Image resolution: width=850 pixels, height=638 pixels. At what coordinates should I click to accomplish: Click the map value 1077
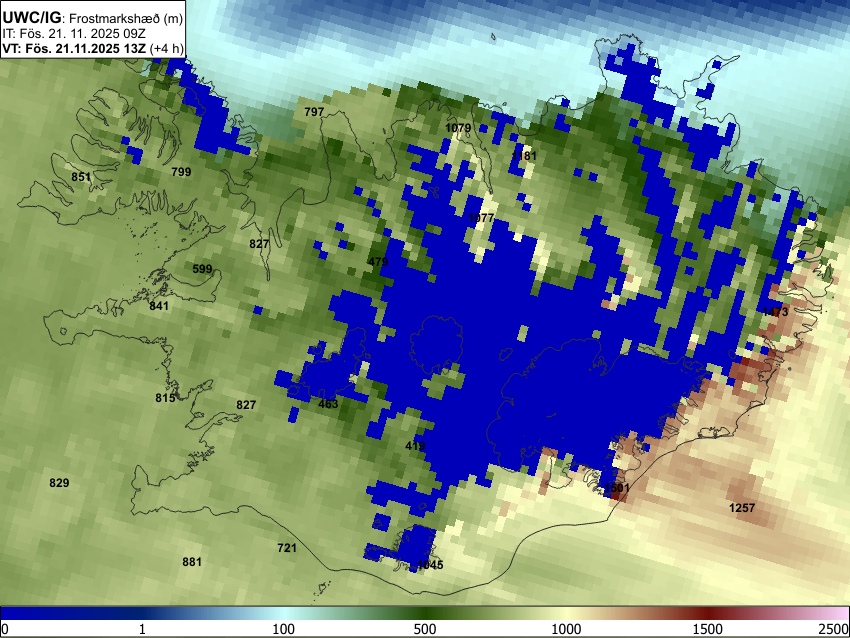pyautogui.click(x=481, y=218)
